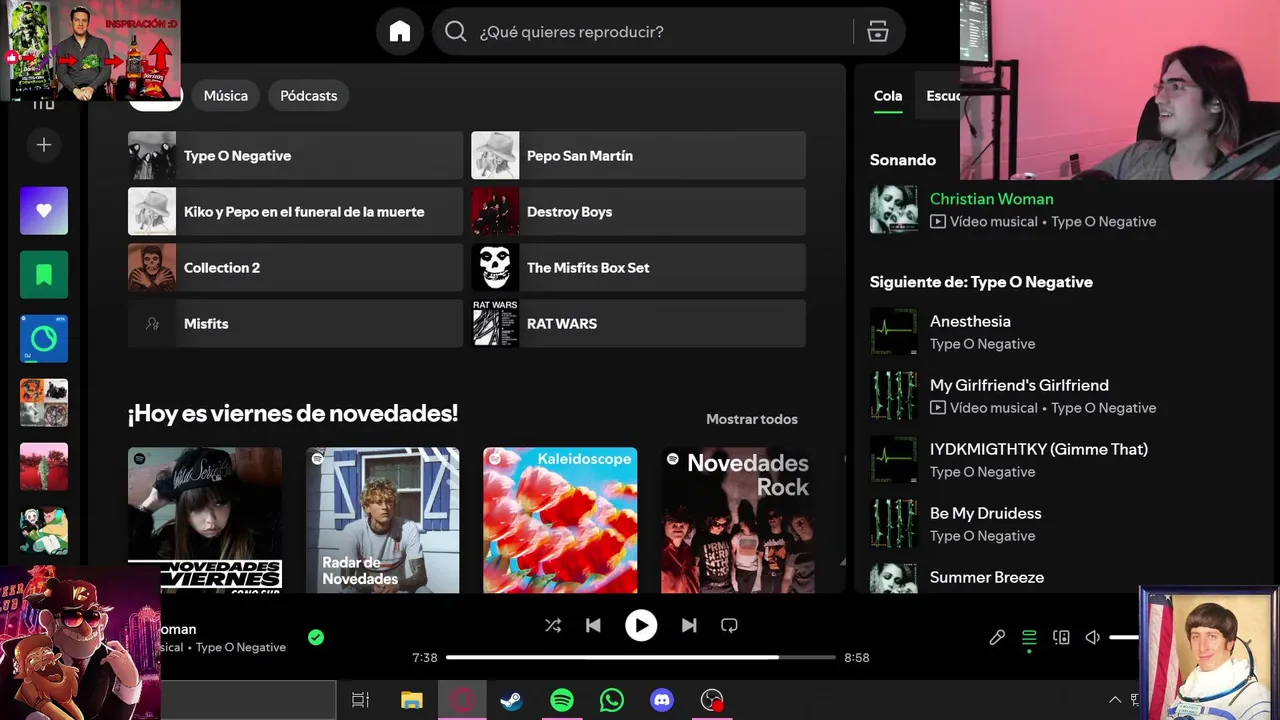Open File Explorer from taskbar
Viewport: 1280px width, 720px height.
click(x=412, y=700)
